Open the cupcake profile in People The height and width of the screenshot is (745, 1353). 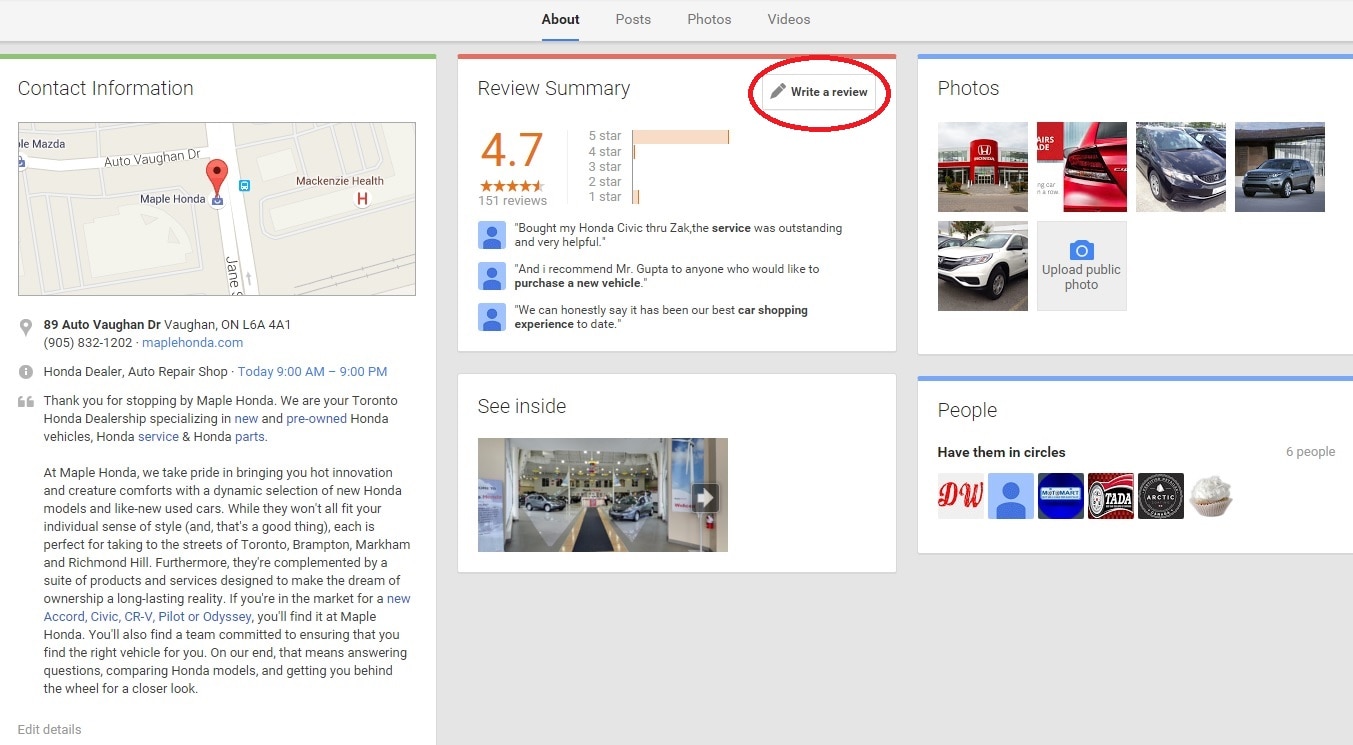[x=1211, y=496]
